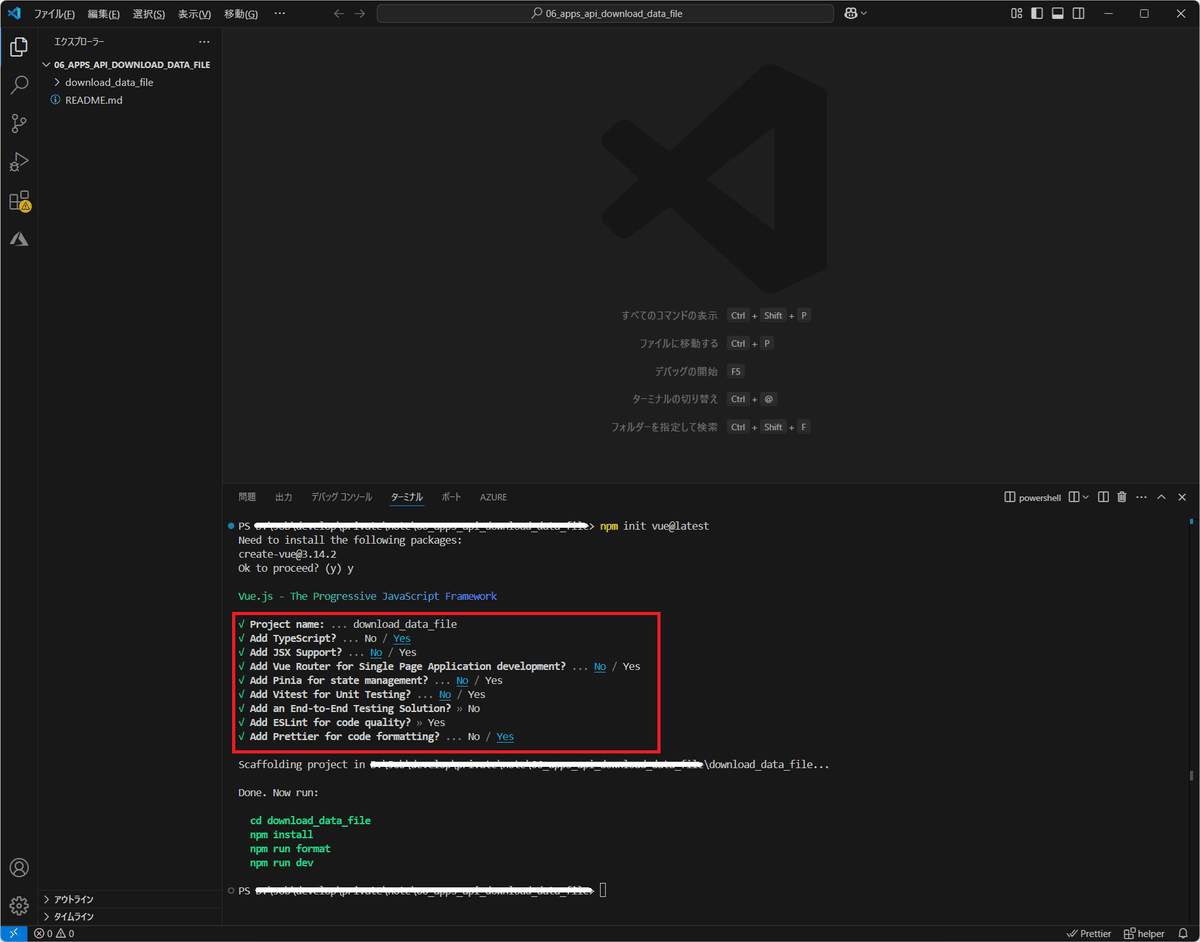Kill the terminal with the trash icon

click(1122, 497)
